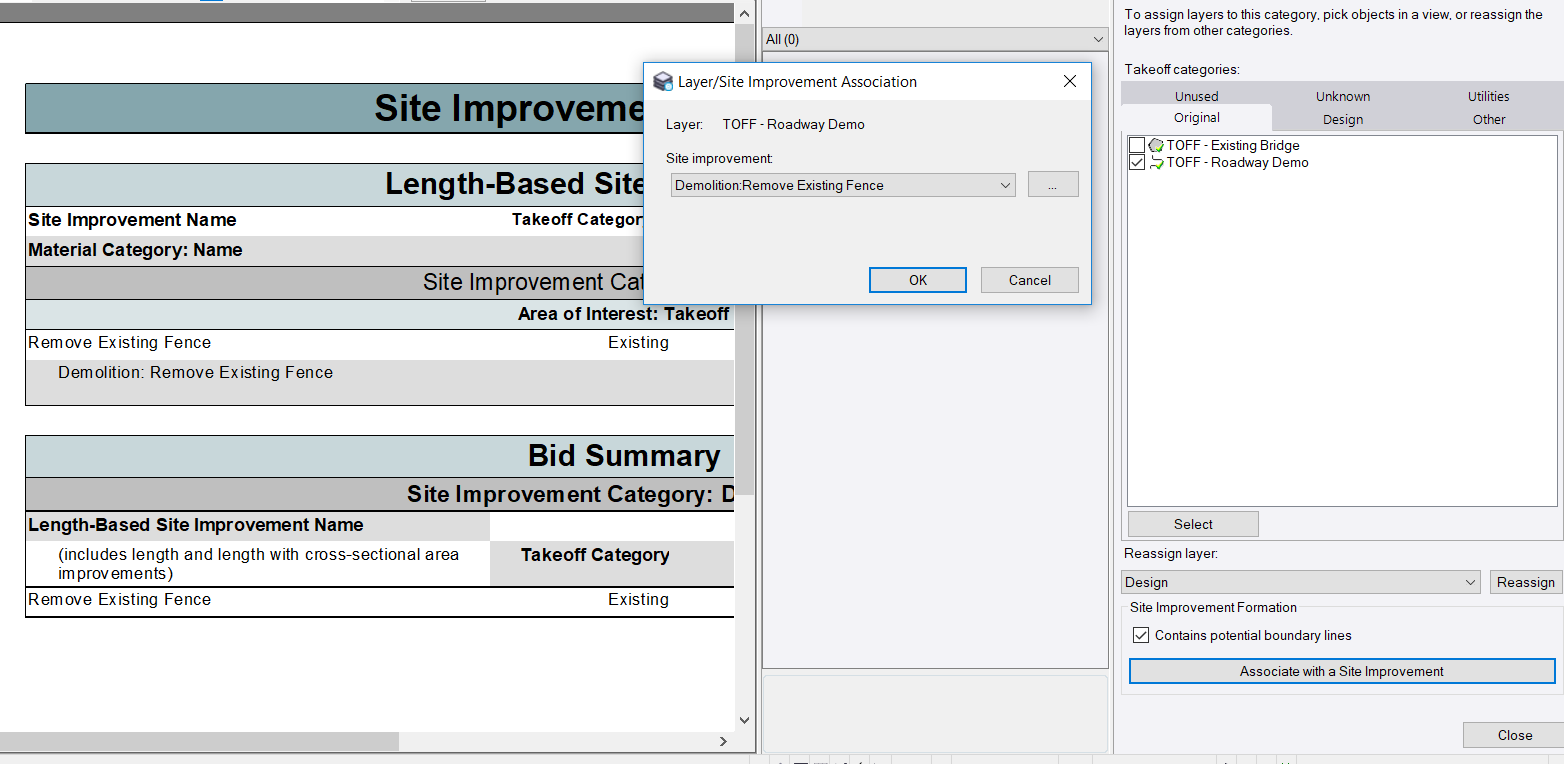1564x764 pixels.
Task: Disable Contains potential boundary lines
Action: click(1141, 634)
